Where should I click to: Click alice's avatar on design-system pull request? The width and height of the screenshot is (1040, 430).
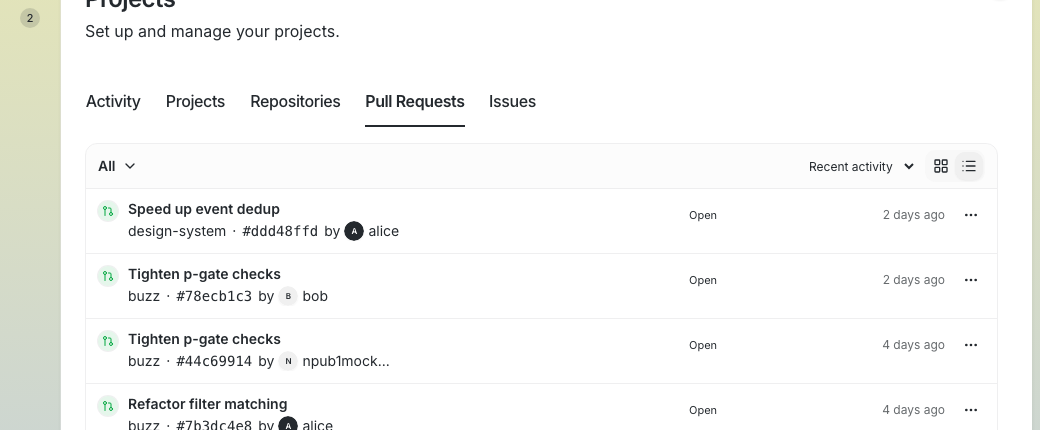pos(354,231)
